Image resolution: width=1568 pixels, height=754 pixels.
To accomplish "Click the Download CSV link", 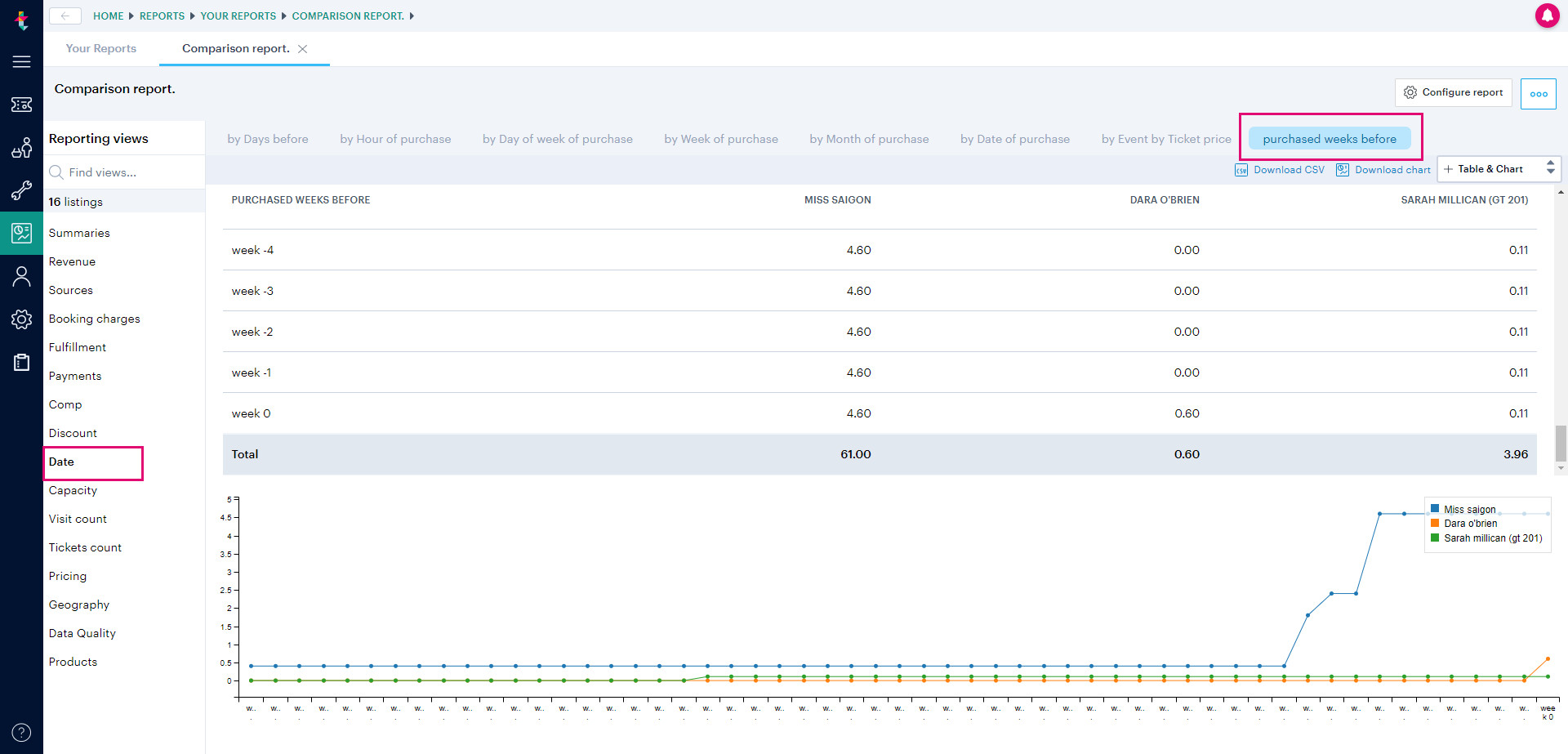I will pyautogui.click(x=1280, y=170).
